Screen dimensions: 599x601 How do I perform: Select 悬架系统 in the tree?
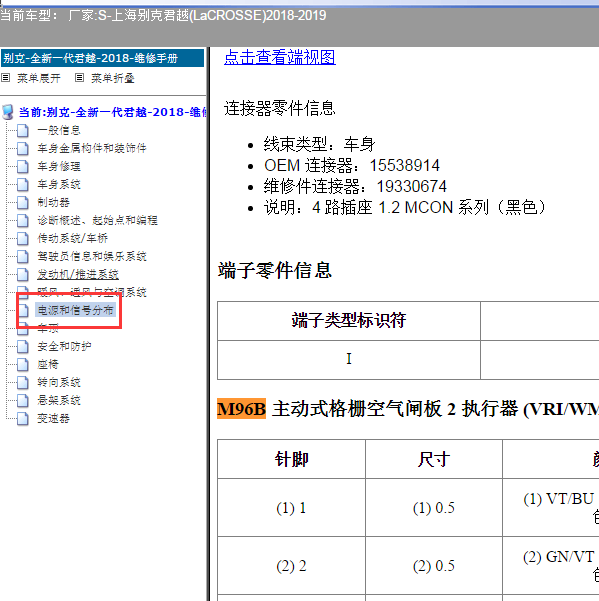(59, 401)
